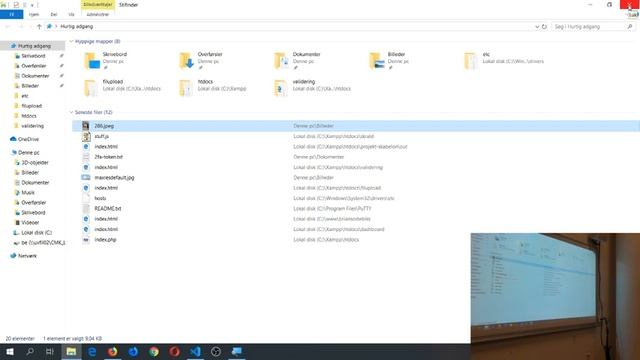Open the File (Fil) ribbon tab

[x=11, y=14]
